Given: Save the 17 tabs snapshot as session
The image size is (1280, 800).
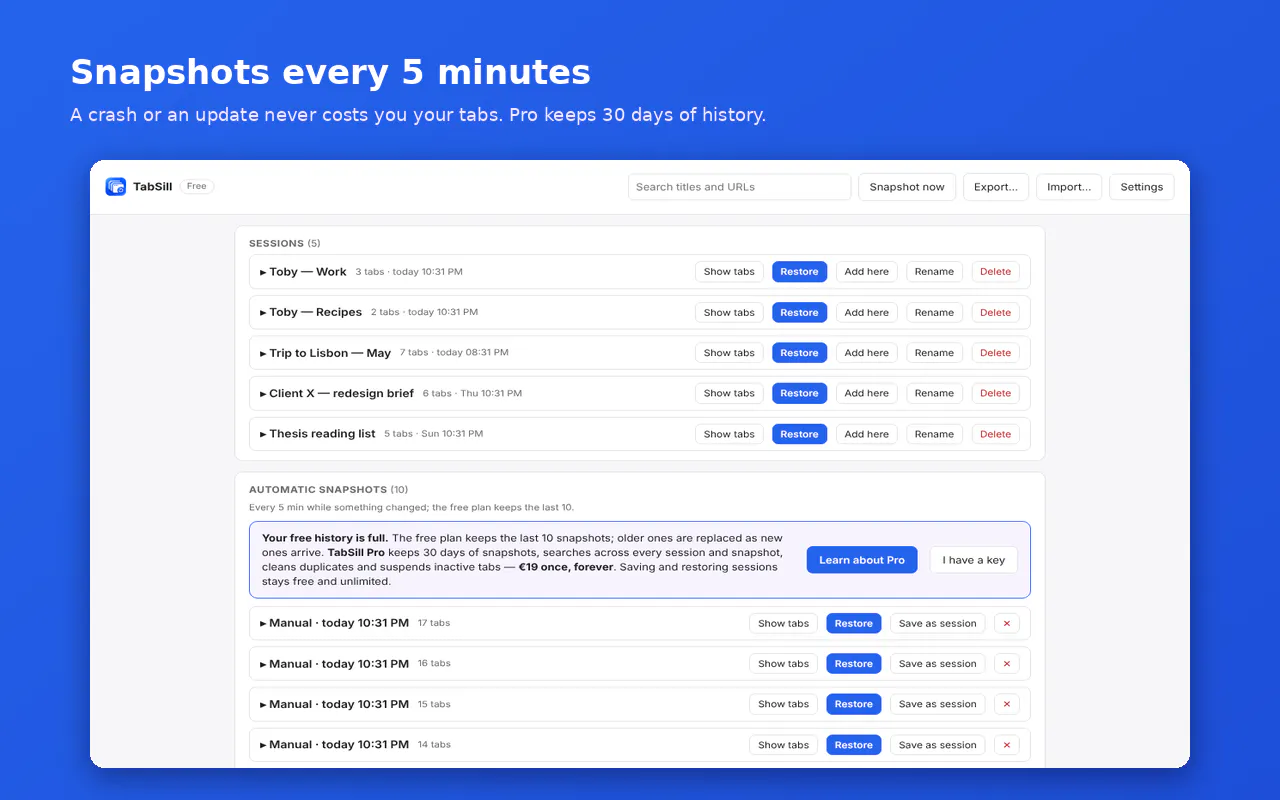Looking at the screenshot, I should pyautogui.click(x=937, y=624).
